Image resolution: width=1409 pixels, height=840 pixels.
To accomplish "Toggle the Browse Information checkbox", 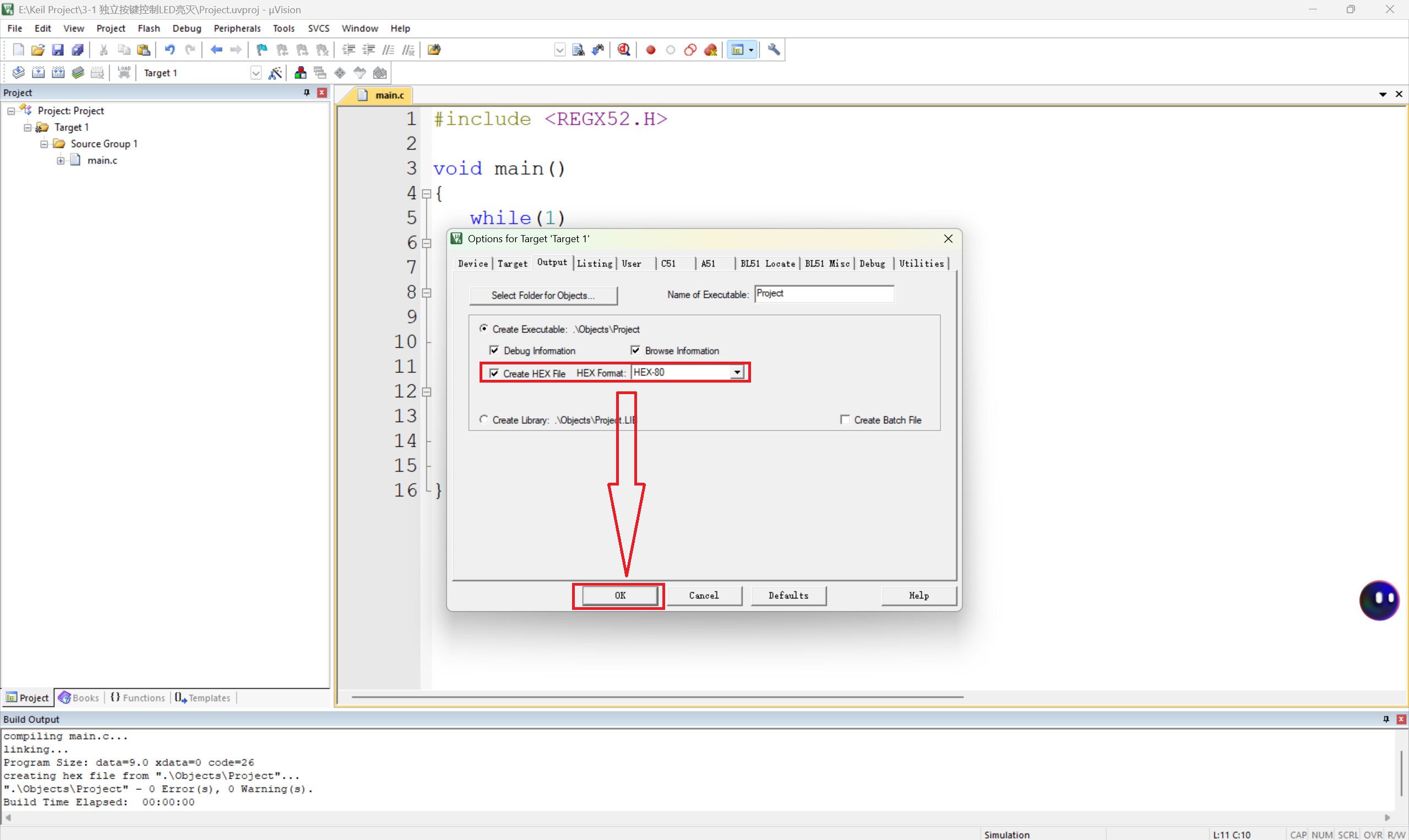I will click(635, 351).
